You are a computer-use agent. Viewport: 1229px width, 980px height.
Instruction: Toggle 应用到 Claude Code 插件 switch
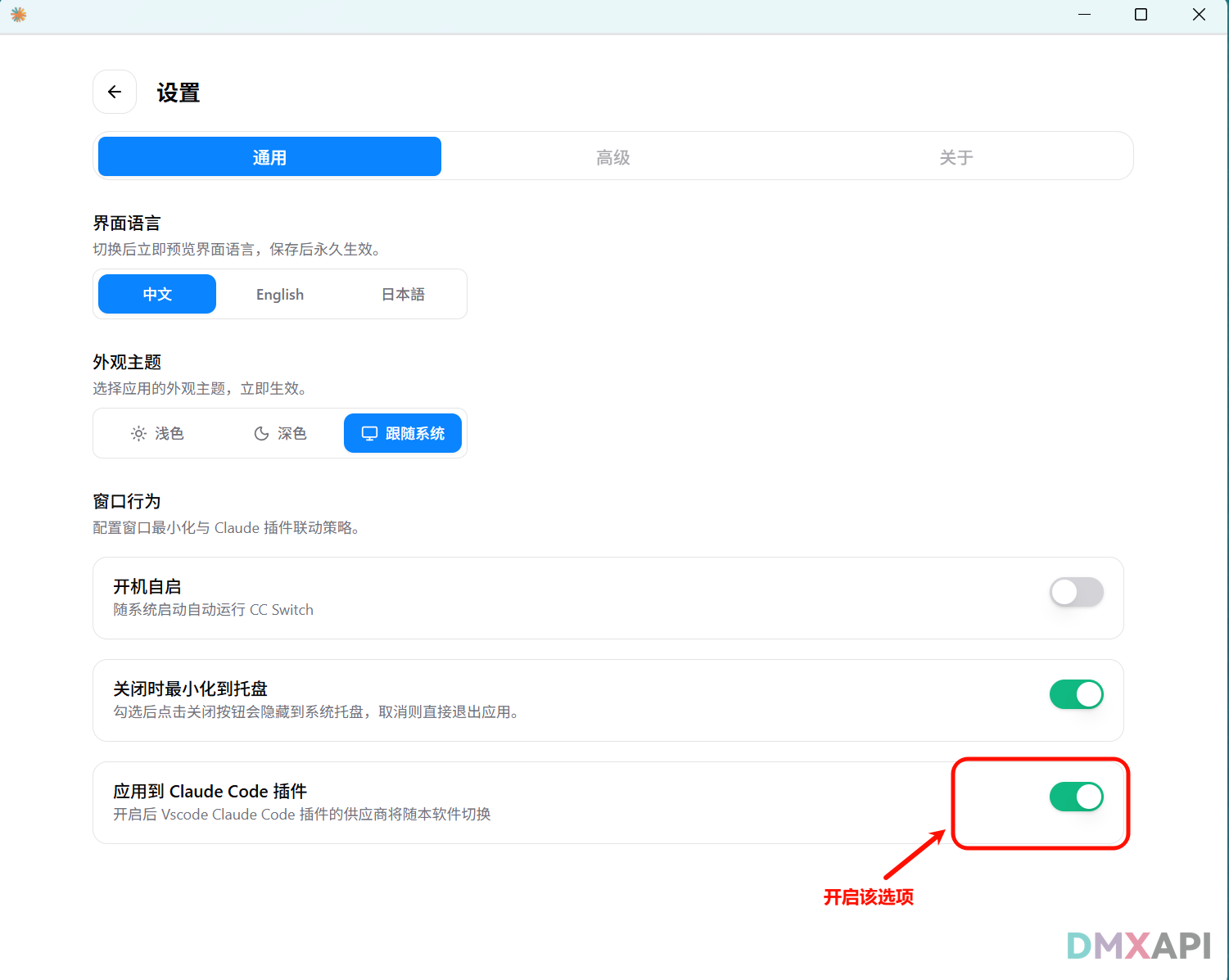(1076, 797)
